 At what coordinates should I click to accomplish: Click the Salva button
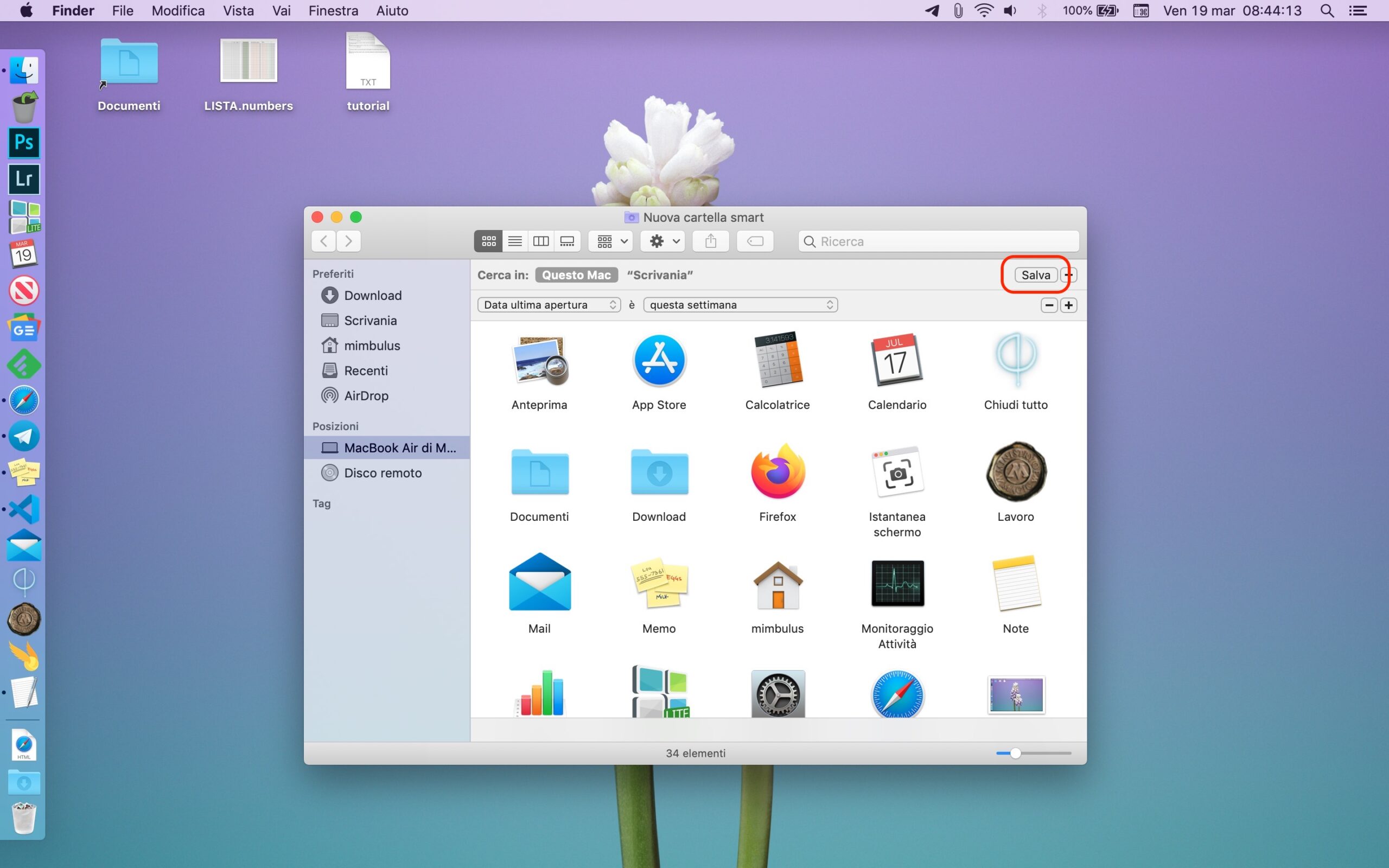[1035, 275]
